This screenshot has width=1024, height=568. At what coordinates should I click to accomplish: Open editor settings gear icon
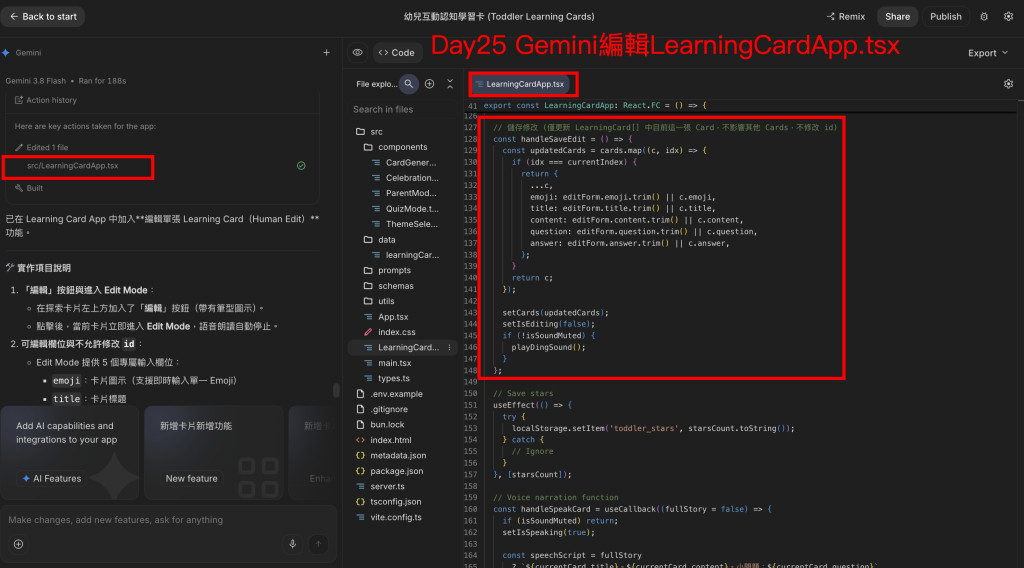pyautogui.click(x=1008, y=84)
